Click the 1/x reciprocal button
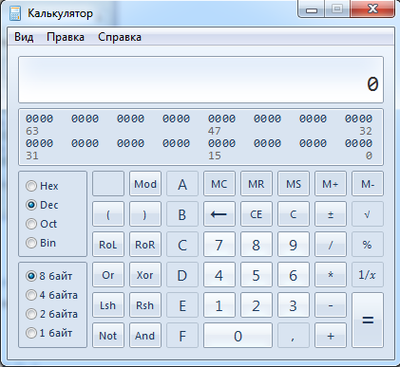The image size is (400, 367). point(367,275)
